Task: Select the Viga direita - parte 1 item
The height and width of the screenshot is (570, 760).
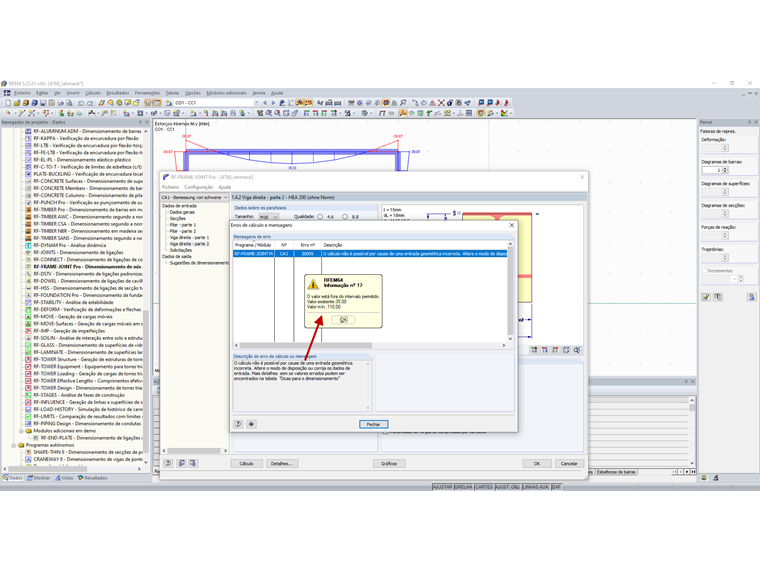Action: [x=189, y=238]
